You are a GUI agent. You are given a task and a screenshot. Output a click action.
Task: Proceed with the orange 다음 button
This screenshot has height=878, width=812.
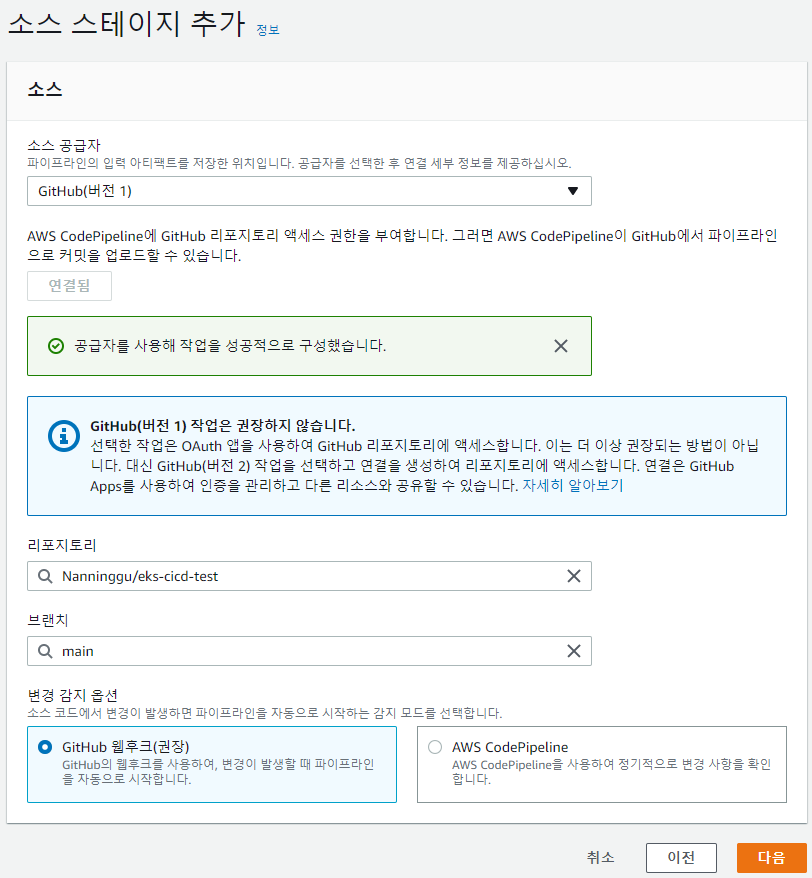pyautogui.click(x=771, y=857)
